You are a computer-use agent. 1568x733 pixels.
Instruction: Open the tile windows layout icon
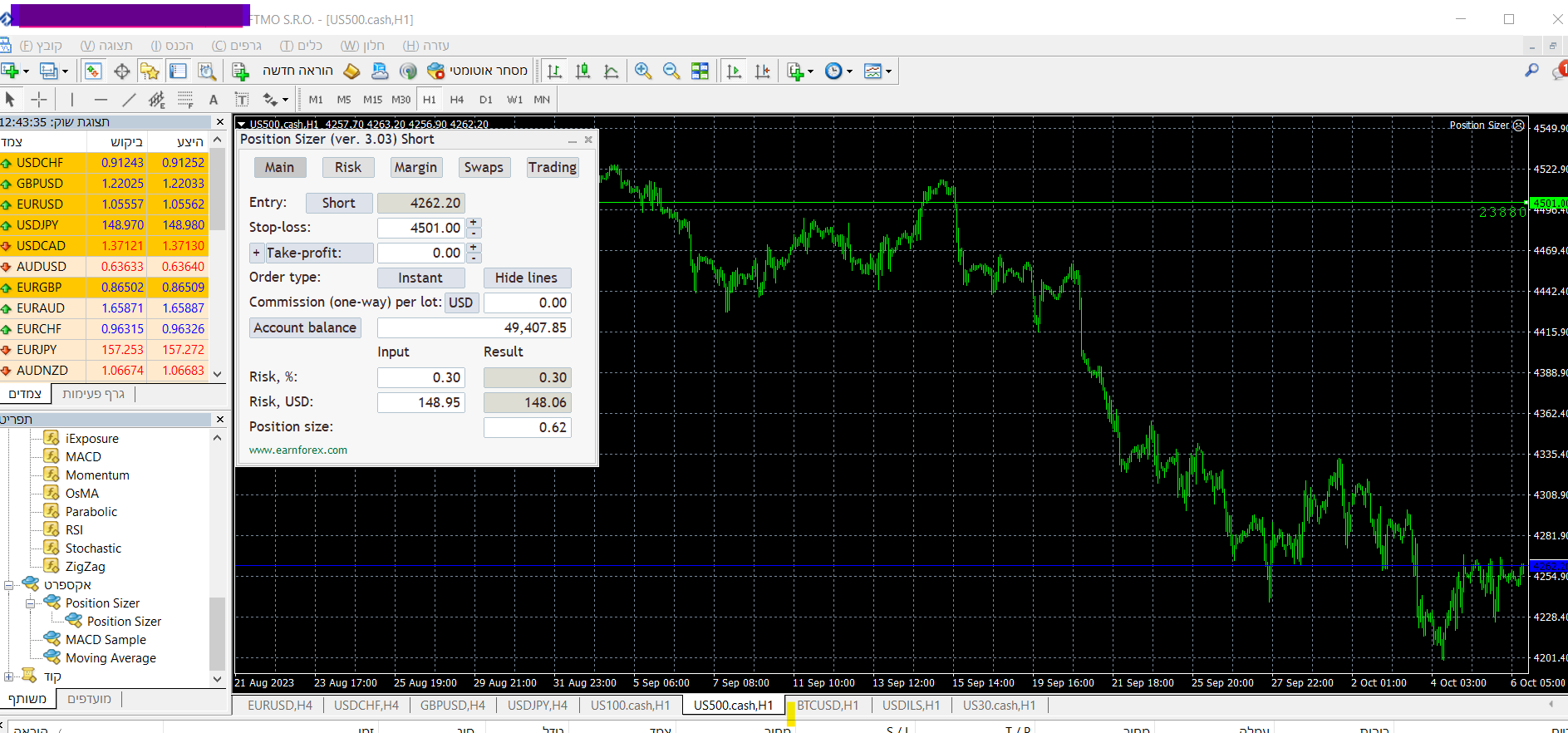click(700, 71)
